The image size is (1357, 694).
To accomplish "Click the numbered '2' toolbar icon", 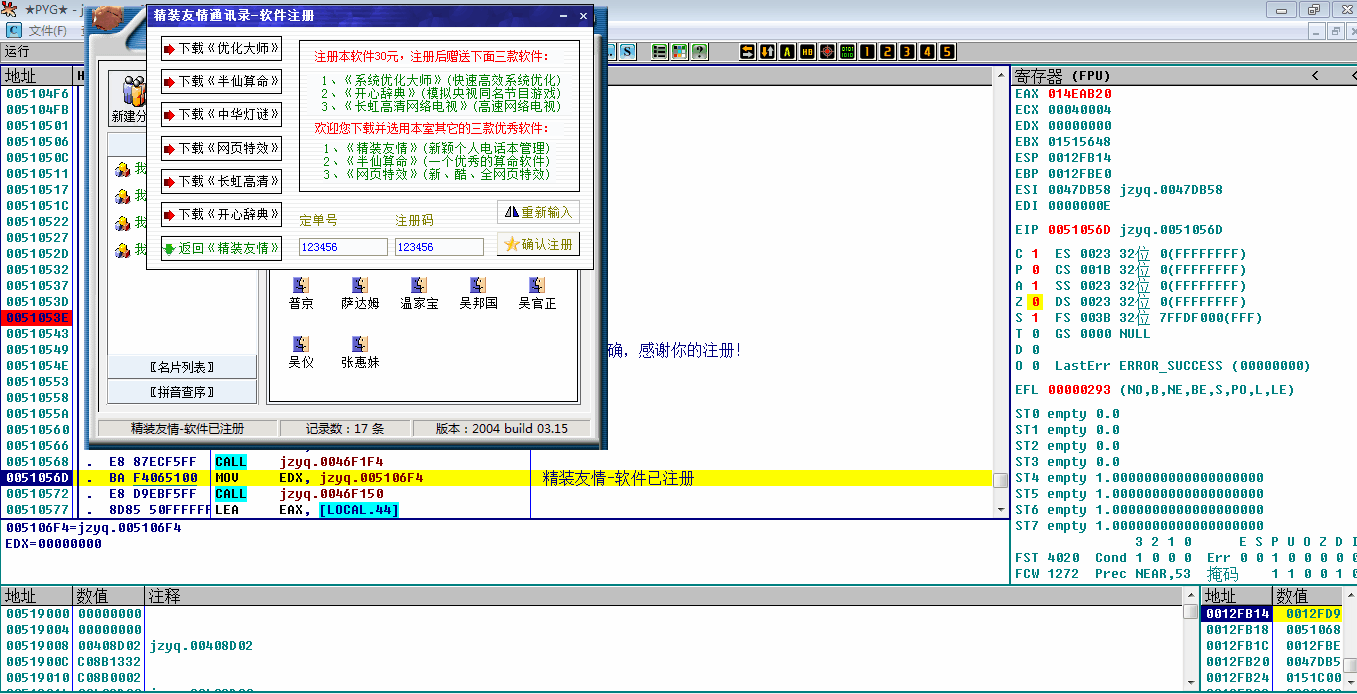I will click(887, 51).
